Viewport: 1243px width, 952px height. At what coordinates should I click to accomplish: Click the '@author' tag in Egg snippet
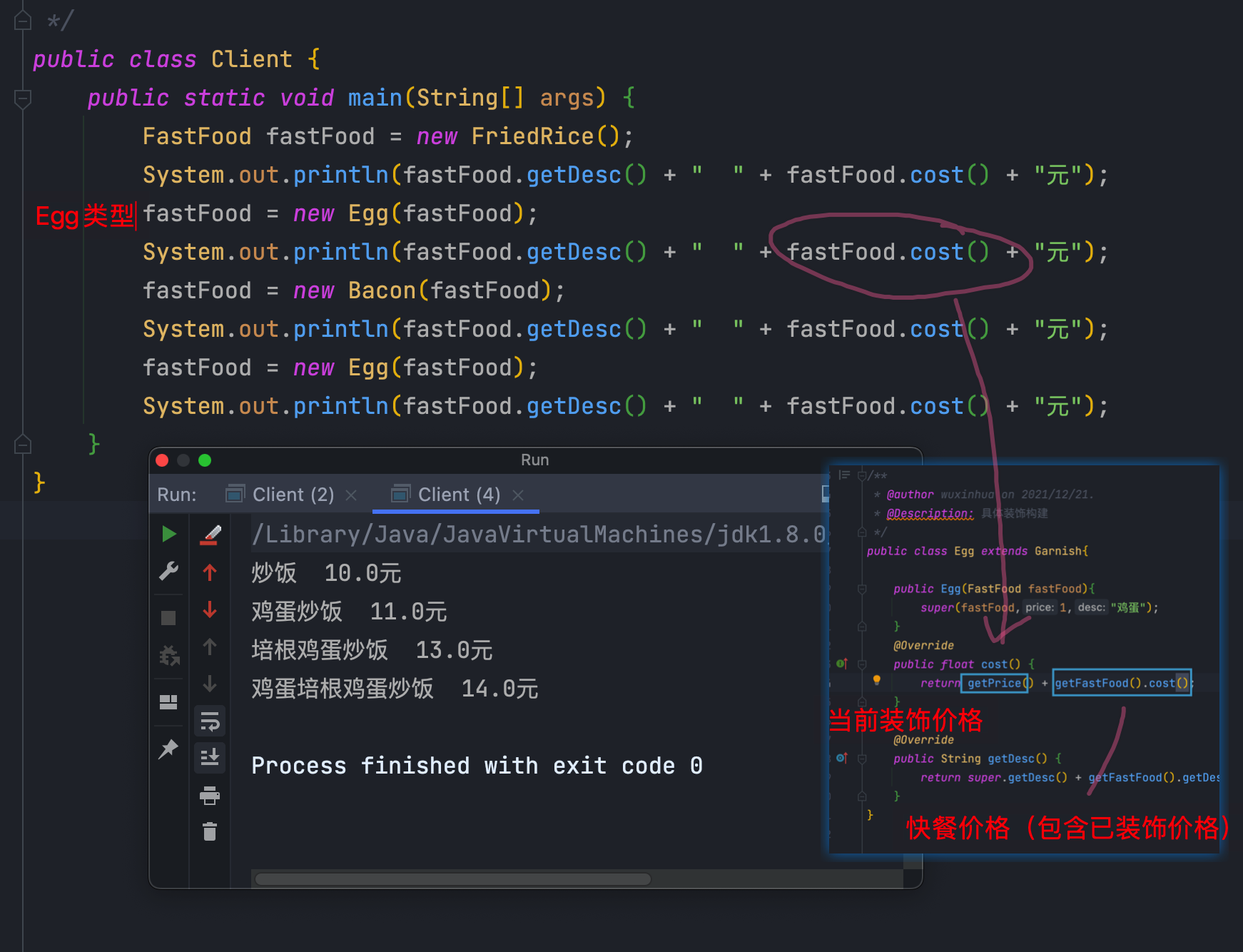point(910,495)
